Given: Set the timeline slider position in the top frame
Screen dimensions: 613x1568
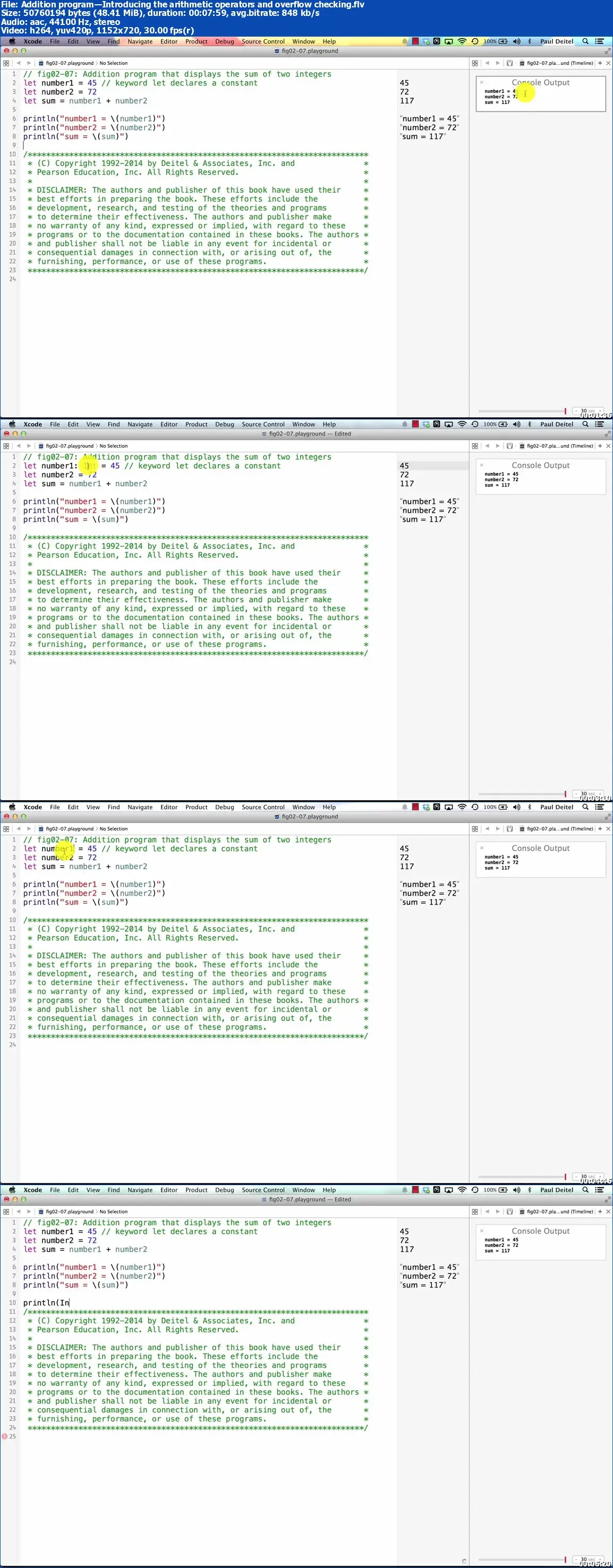Looking at the screenshot, I should 522,411.
